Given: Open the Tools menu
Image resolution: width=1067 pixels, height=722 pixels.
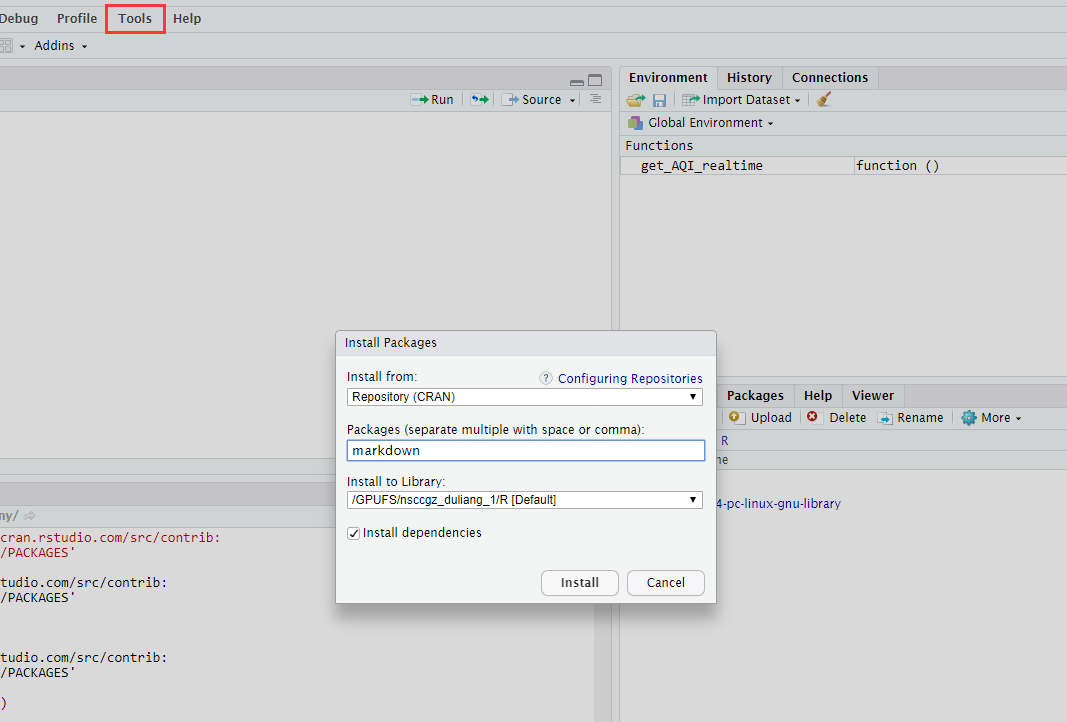Looking at the screenshot, I should pyautogui.click(x=135, y=18).
